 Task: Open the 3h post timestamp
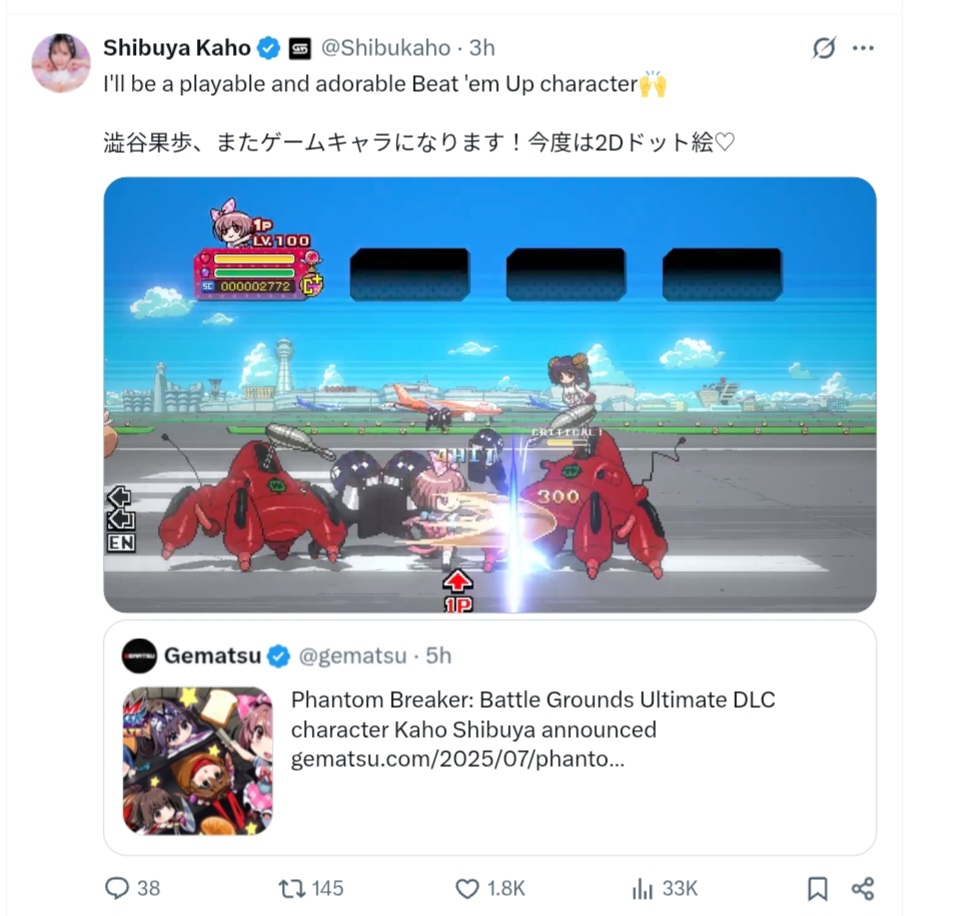click(x=482, y=48)
